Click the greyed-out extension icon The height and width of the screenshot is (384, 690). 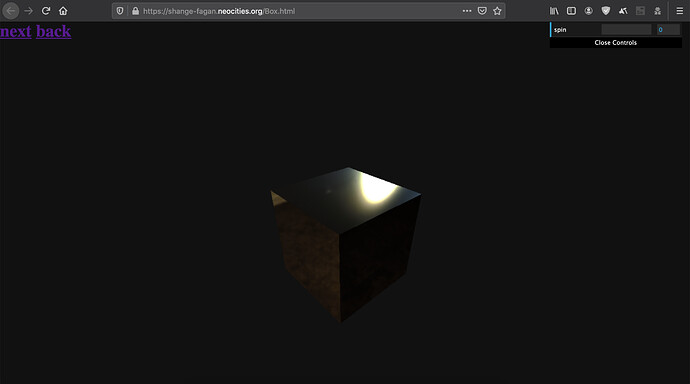[x=640, y=11]
